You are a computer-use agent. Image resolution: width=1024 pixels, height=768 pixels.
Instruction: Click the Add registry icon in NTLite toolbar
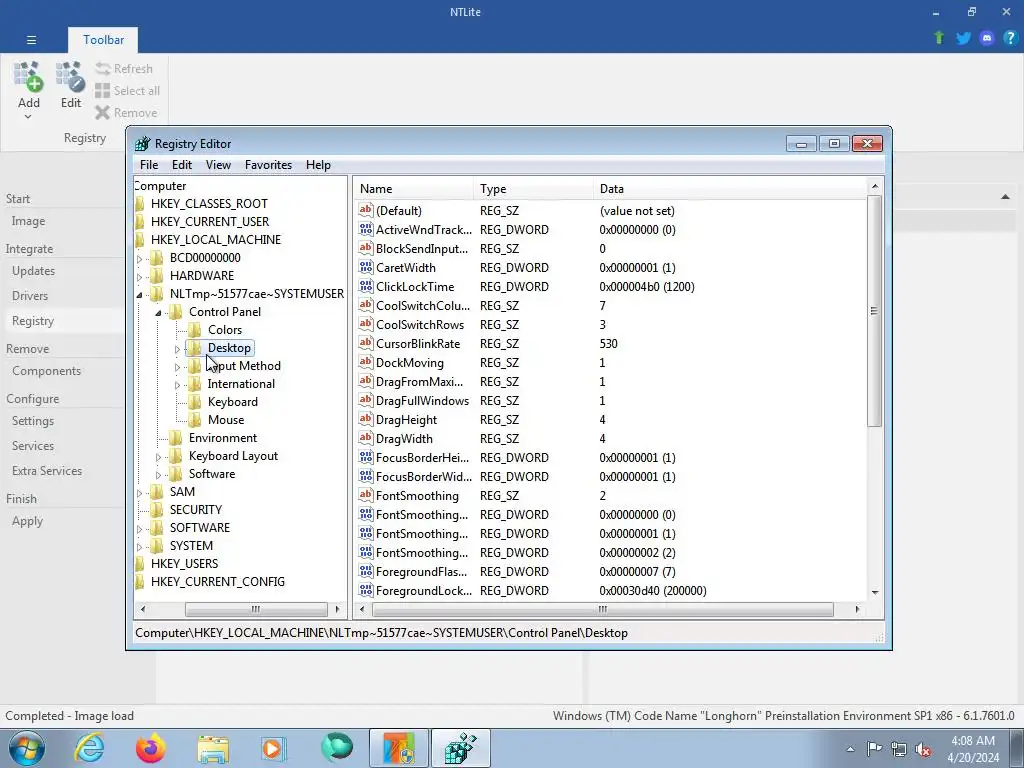coord(28,76)
